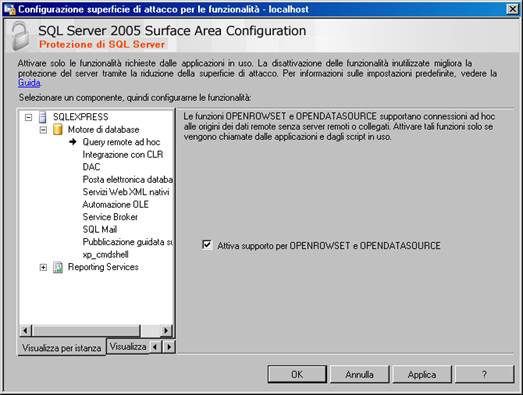Click the tree scrollbar right arrow
The image size is (523, 395).
[166, 331]
